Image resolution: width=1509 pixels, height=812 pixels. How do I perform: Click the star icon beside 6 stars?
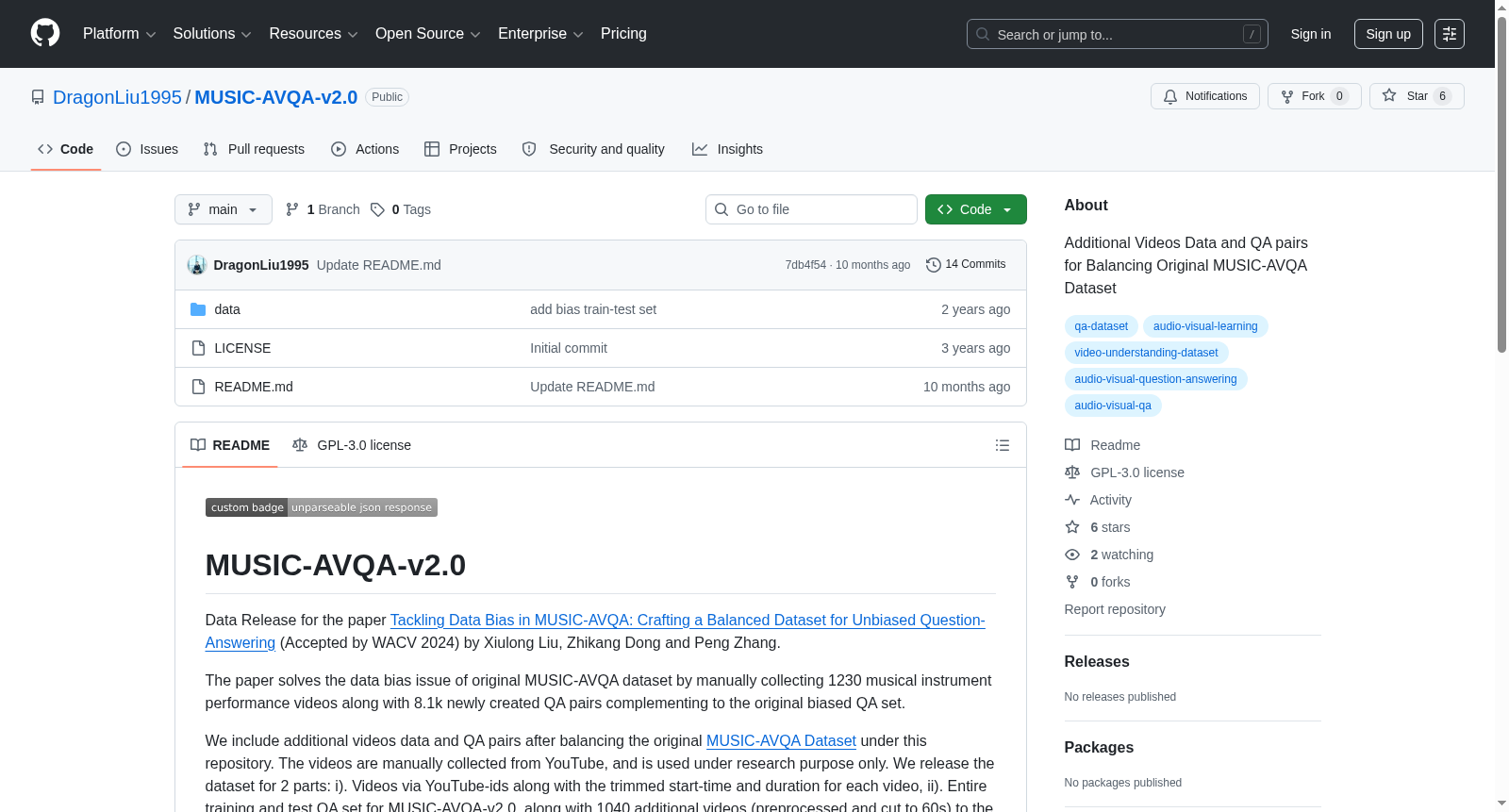(1072, 527)
